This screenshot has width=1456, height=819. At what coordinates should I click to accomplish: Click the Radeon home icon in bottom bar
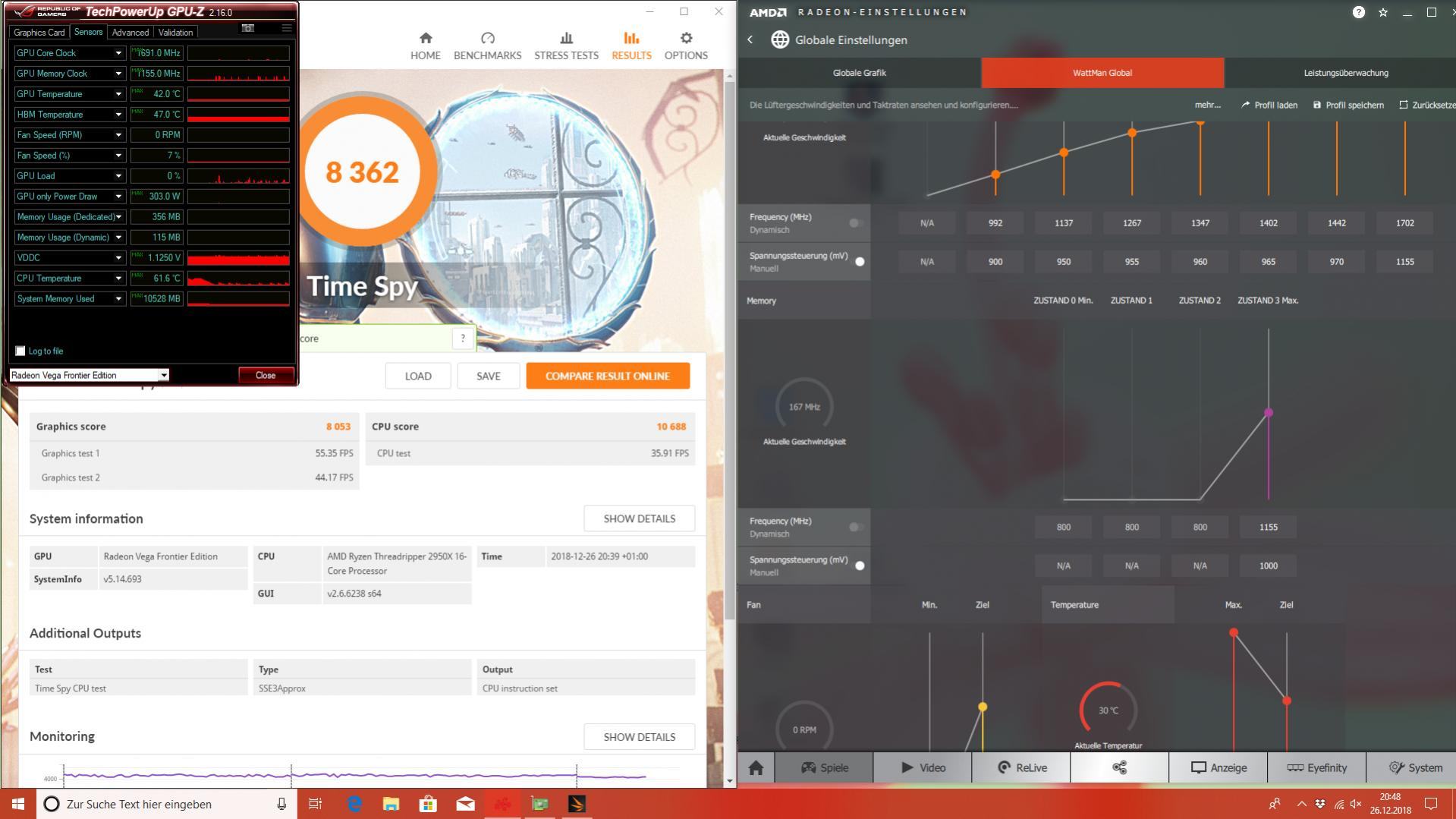click(756, 767)
